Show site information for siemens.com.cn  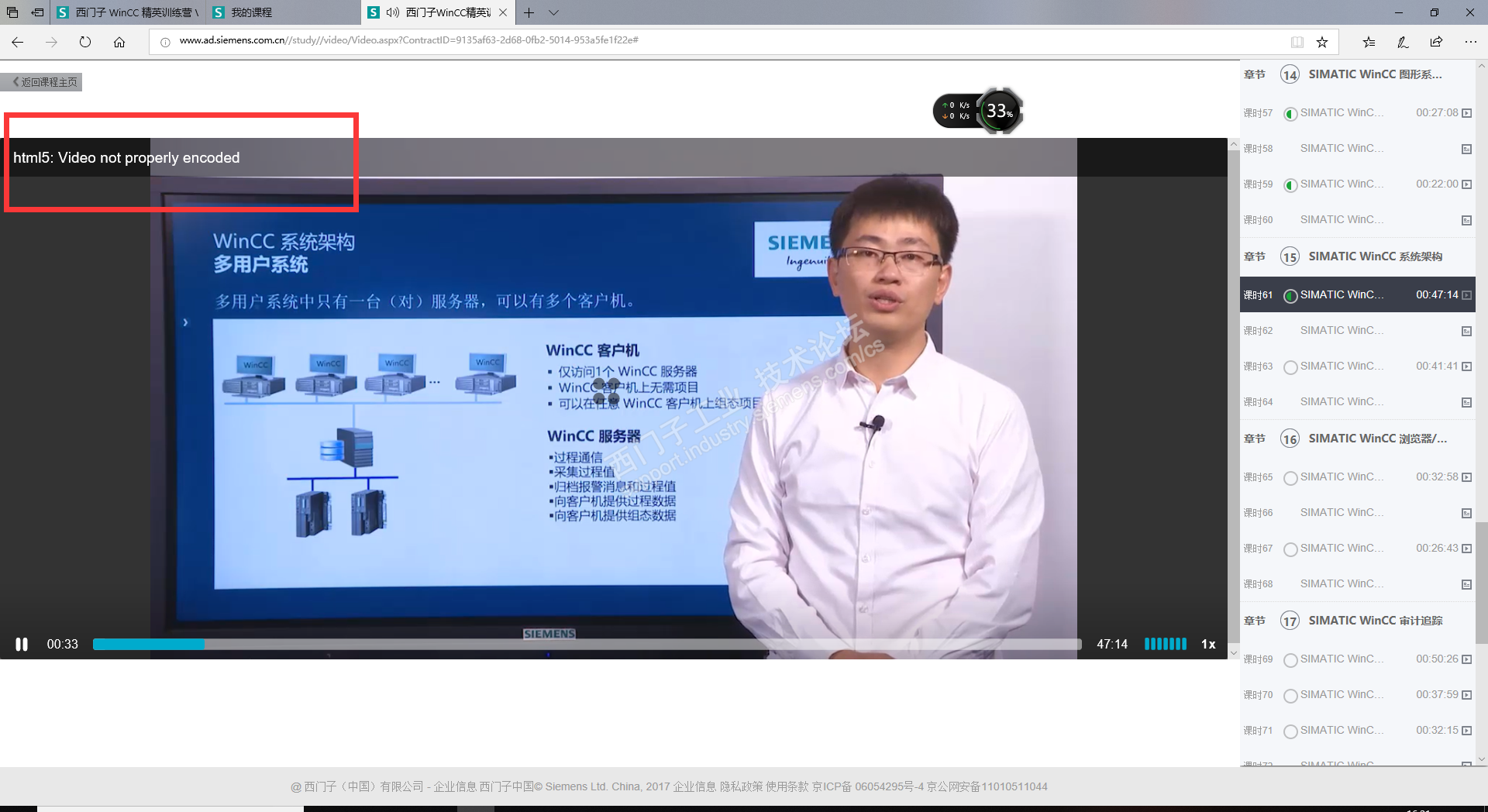click(x=165, y=42)
